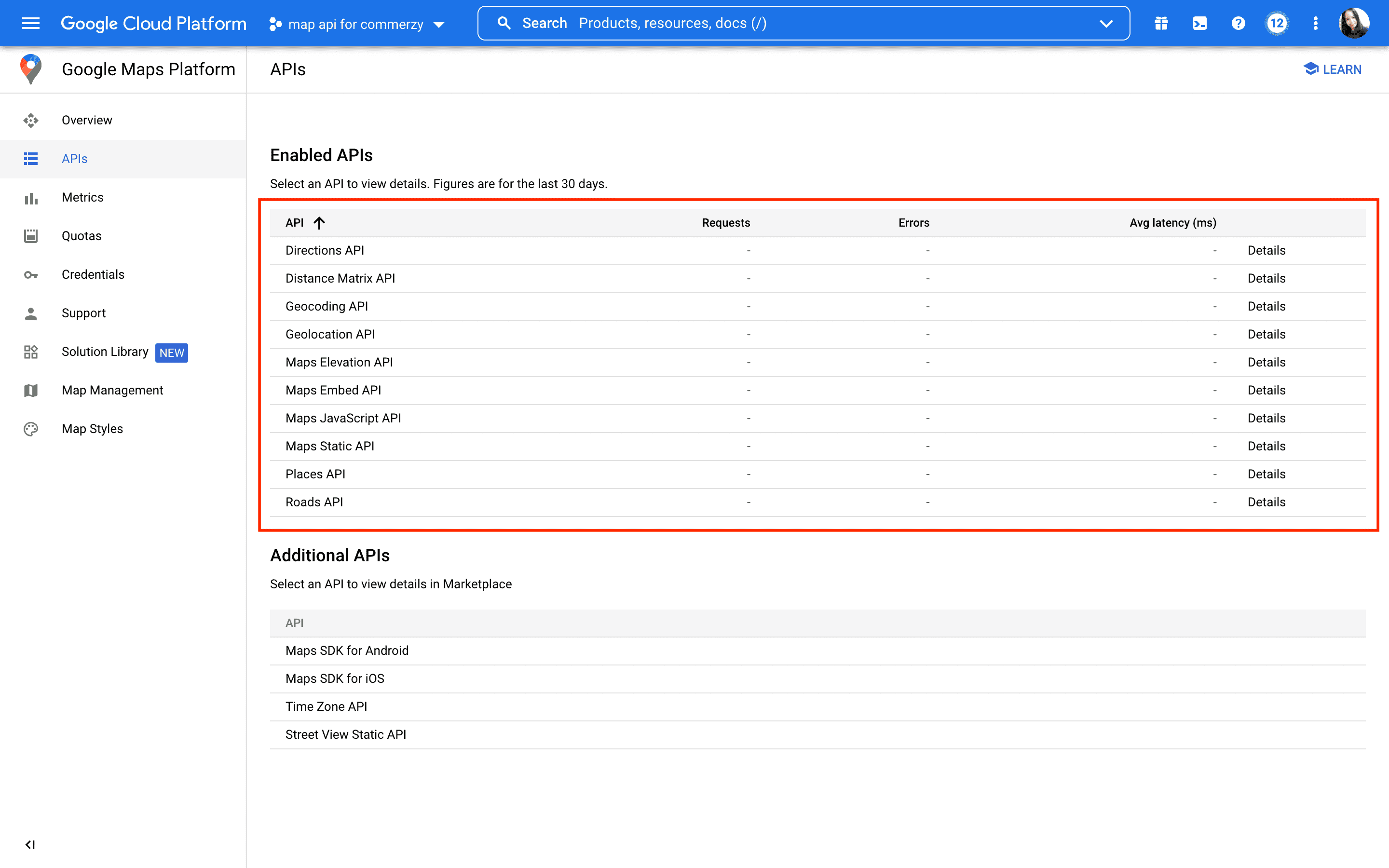Open Details for Maps Elevation API
This screenshot has height=868, width=1389.
coord(1266,362)
